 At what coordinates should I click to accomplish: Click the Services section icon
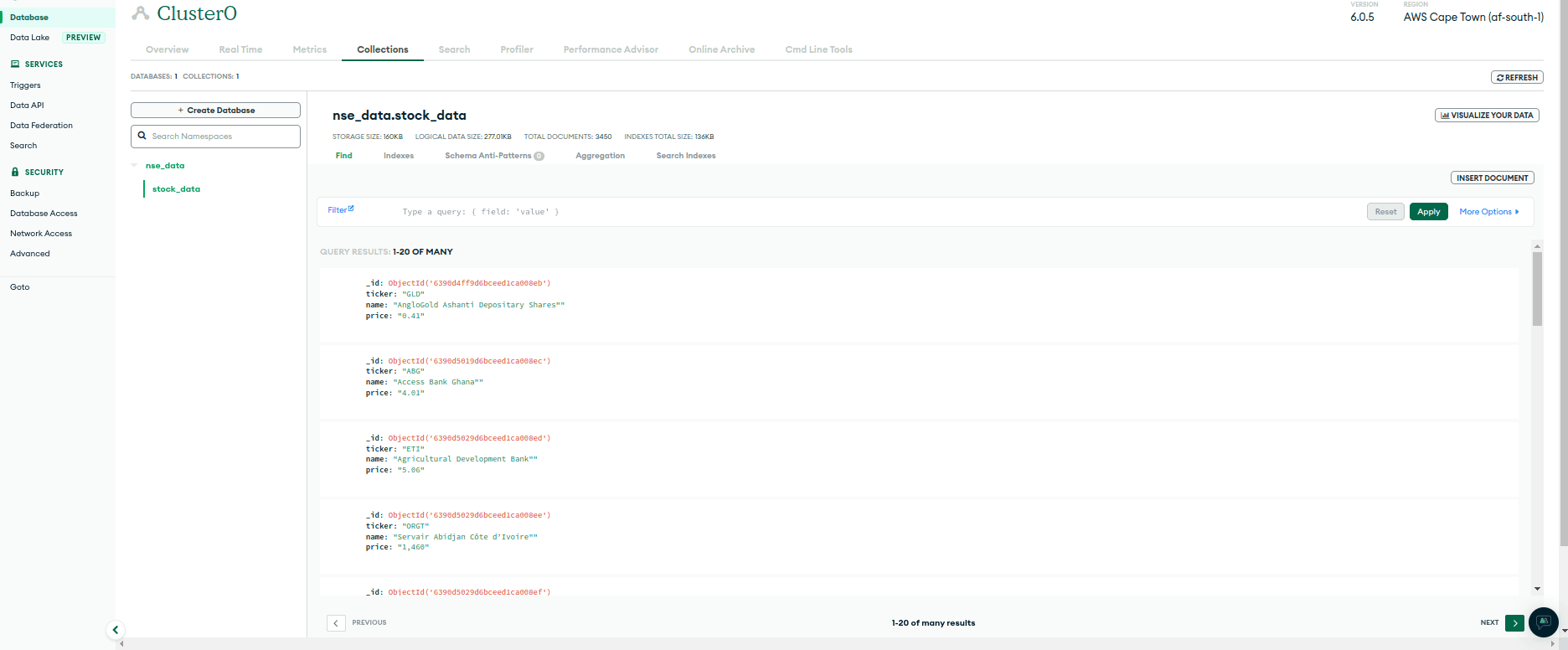[x=15, y=64]
